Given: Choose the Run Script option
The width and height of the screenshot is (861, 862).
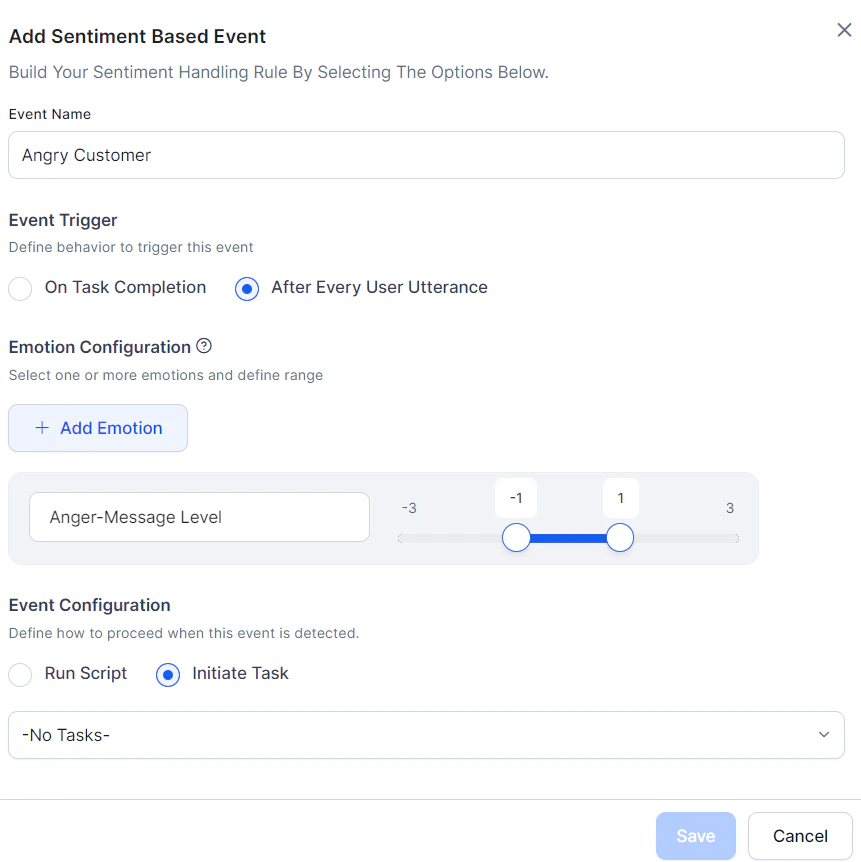Looking at the screenshot, I should click(19, 674).
